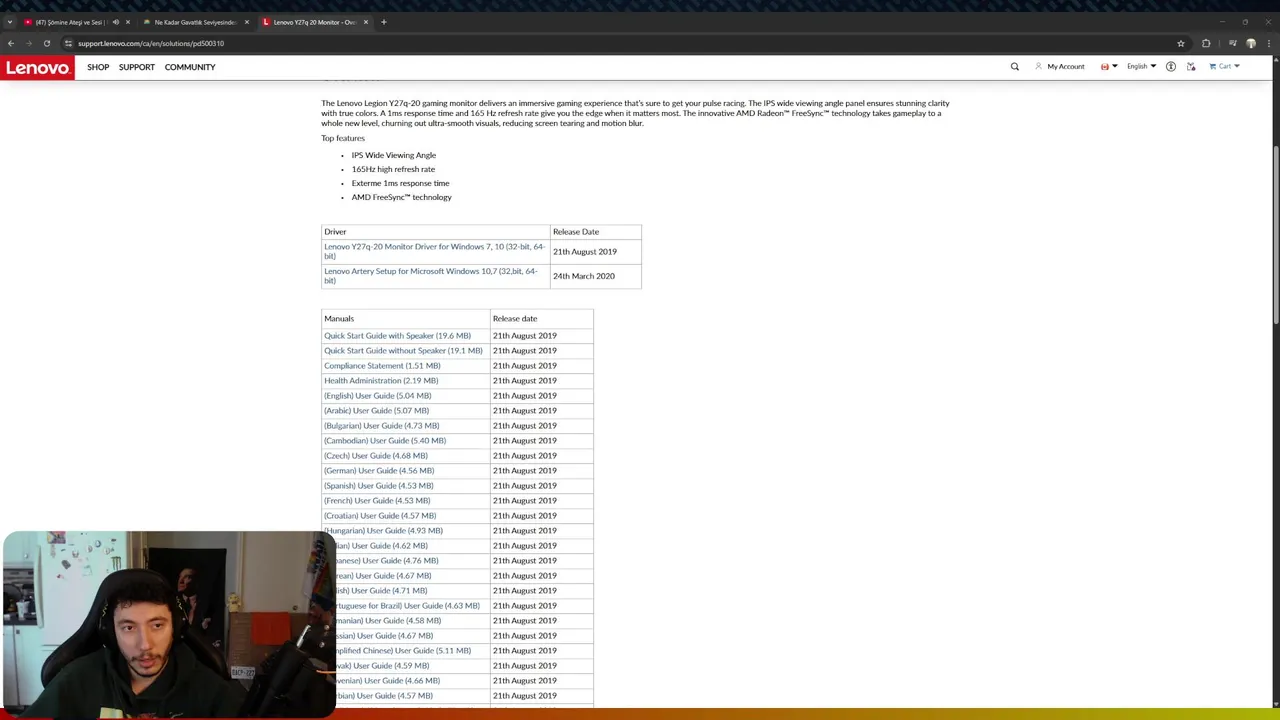Switch to the Ne Kadar Gavatlık tab
Viewport: 1280px width, 720px height.
click(x=195, y=22)
